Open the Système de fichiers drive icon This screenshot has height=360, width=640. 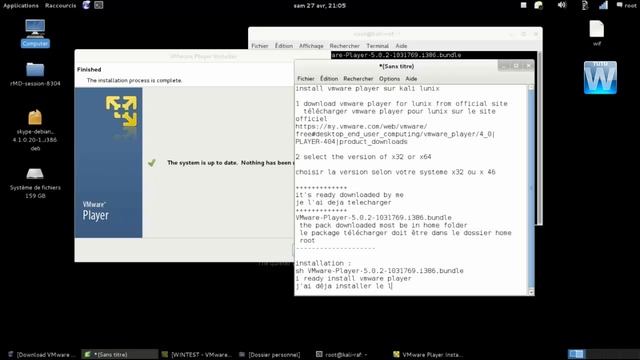pyautogui.click(x=35, y=173)
